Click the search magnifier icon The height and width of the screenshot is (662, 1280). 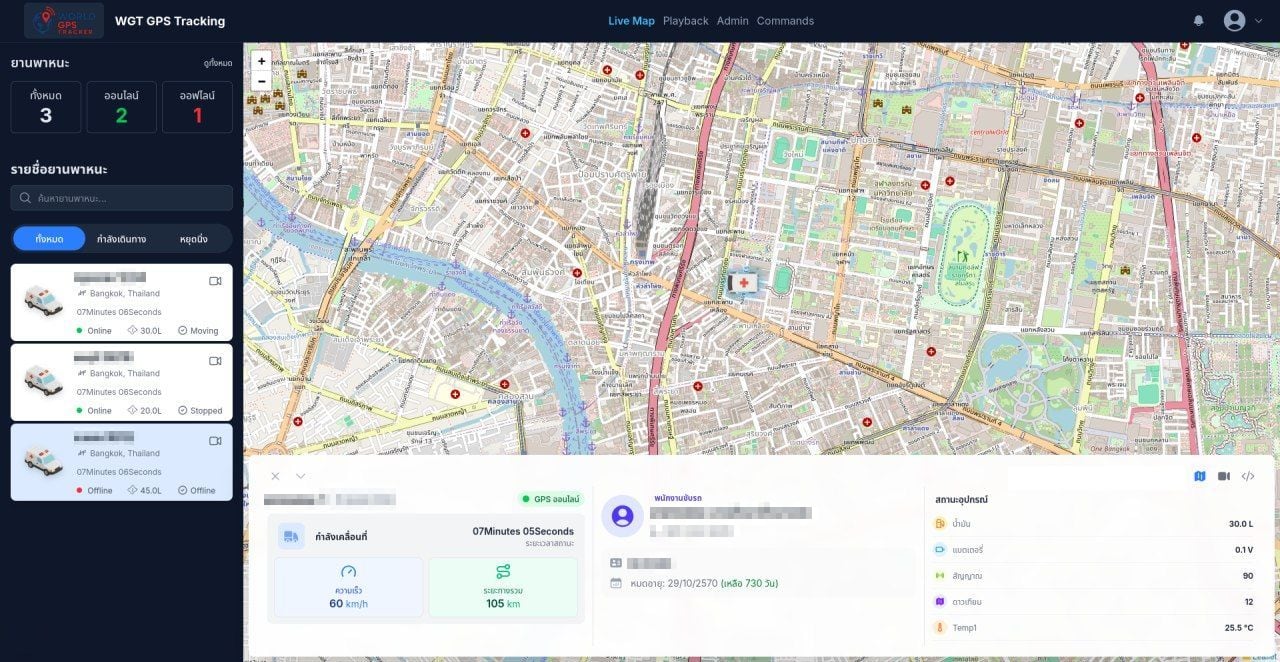[25, 198]
